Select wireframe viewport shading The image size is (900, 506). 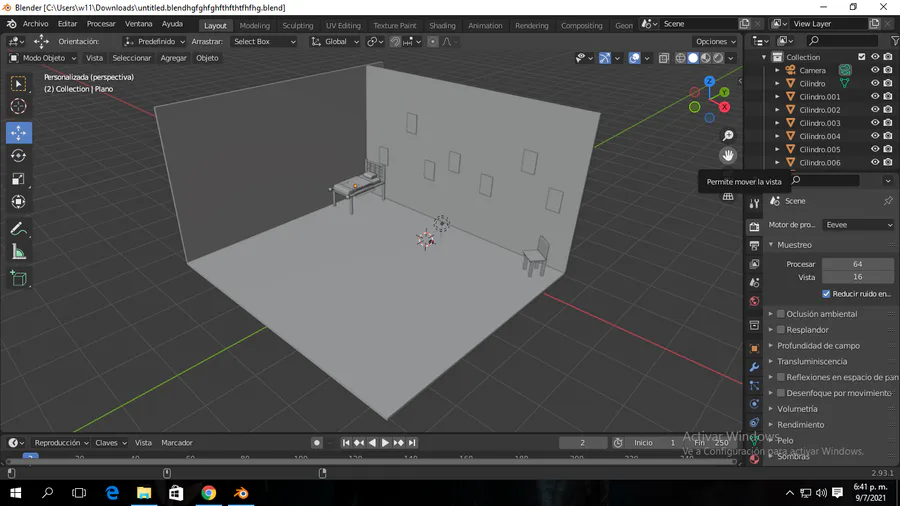680,58
